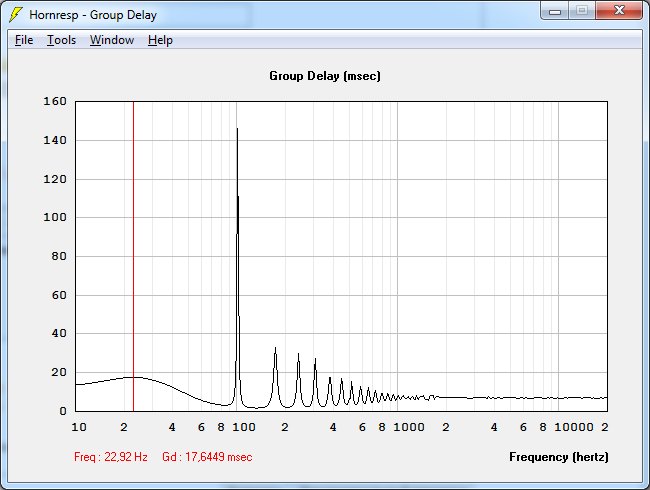Minimize the Hornresp window

(555, 11)
